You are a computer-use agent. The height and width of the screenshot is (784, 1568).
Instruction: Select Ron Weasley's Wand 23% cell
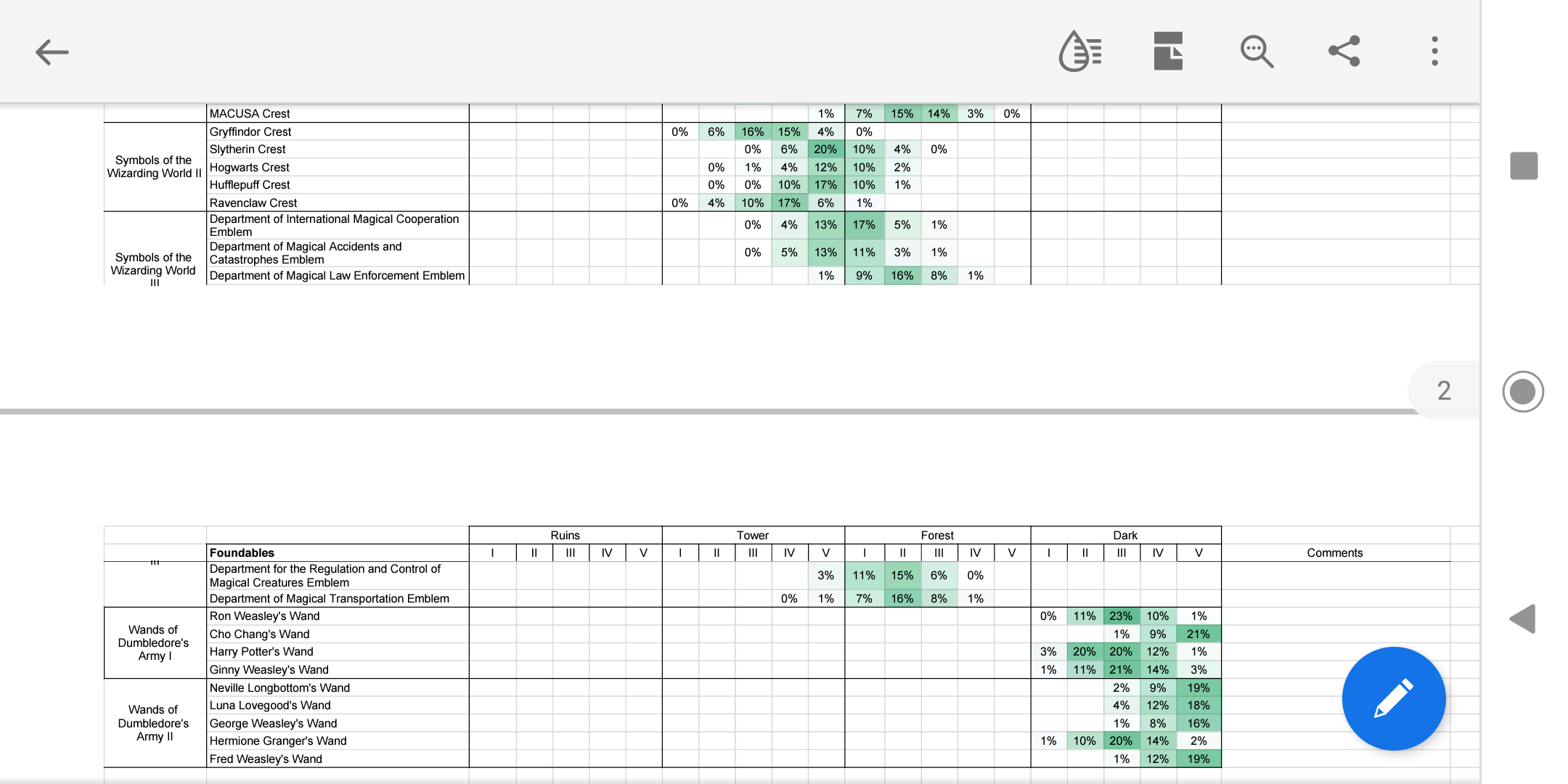pyautogui.click(x=1121, y=616)
